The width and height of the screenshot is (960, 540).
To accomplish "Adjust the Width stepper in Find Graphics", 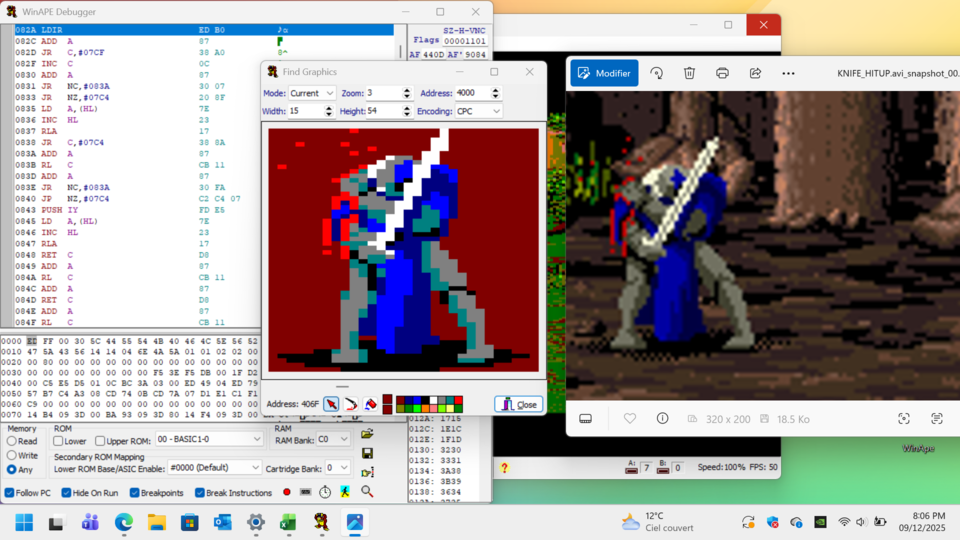I will tap(328, 111).
